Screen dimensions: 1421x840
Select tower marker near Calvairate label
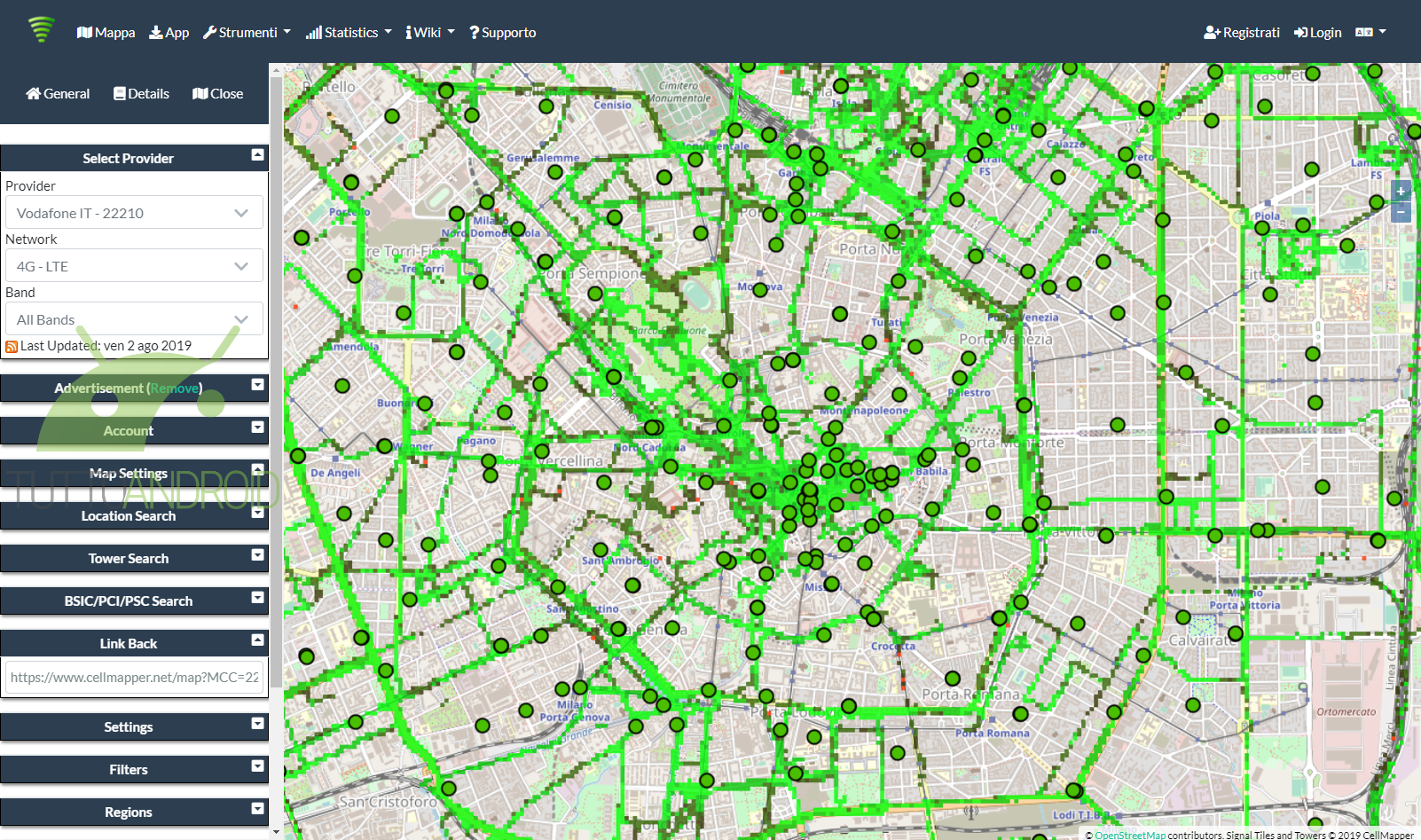(x=1236, y=633)
